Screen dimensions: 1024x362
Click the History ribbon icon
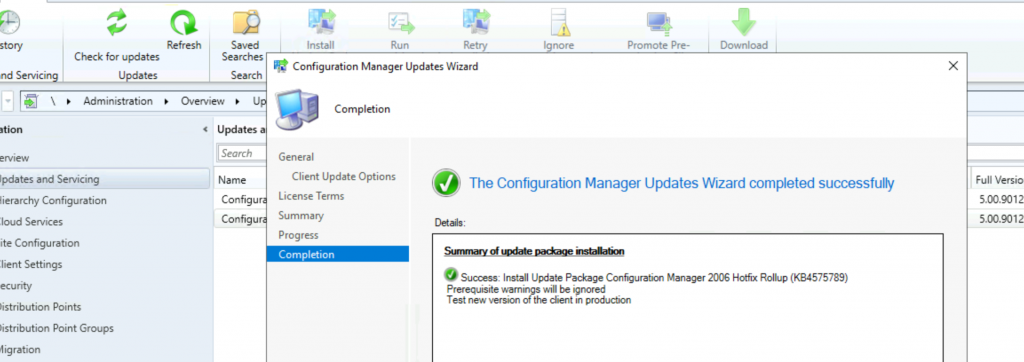pos(9,23)
